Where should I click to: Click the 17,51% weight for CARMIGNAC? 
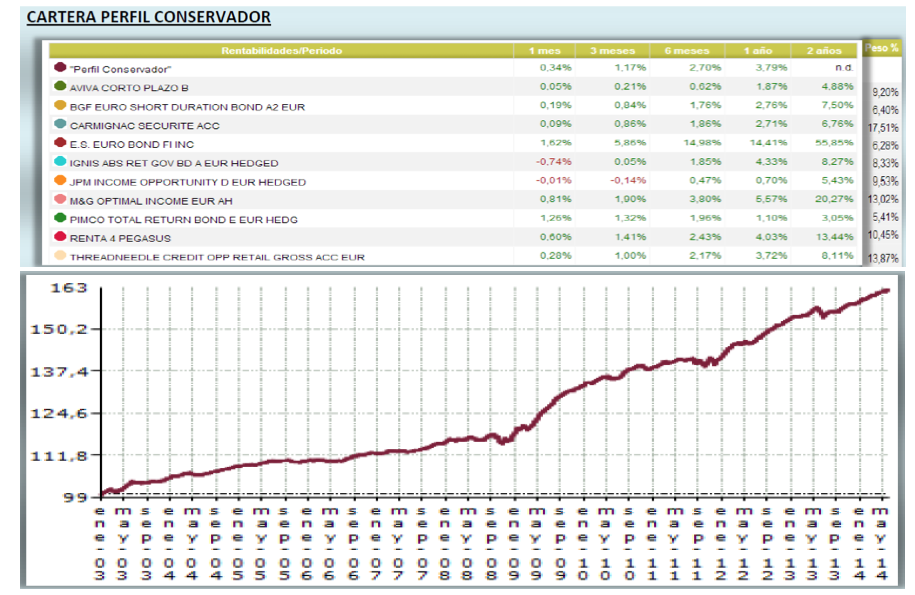883,128
